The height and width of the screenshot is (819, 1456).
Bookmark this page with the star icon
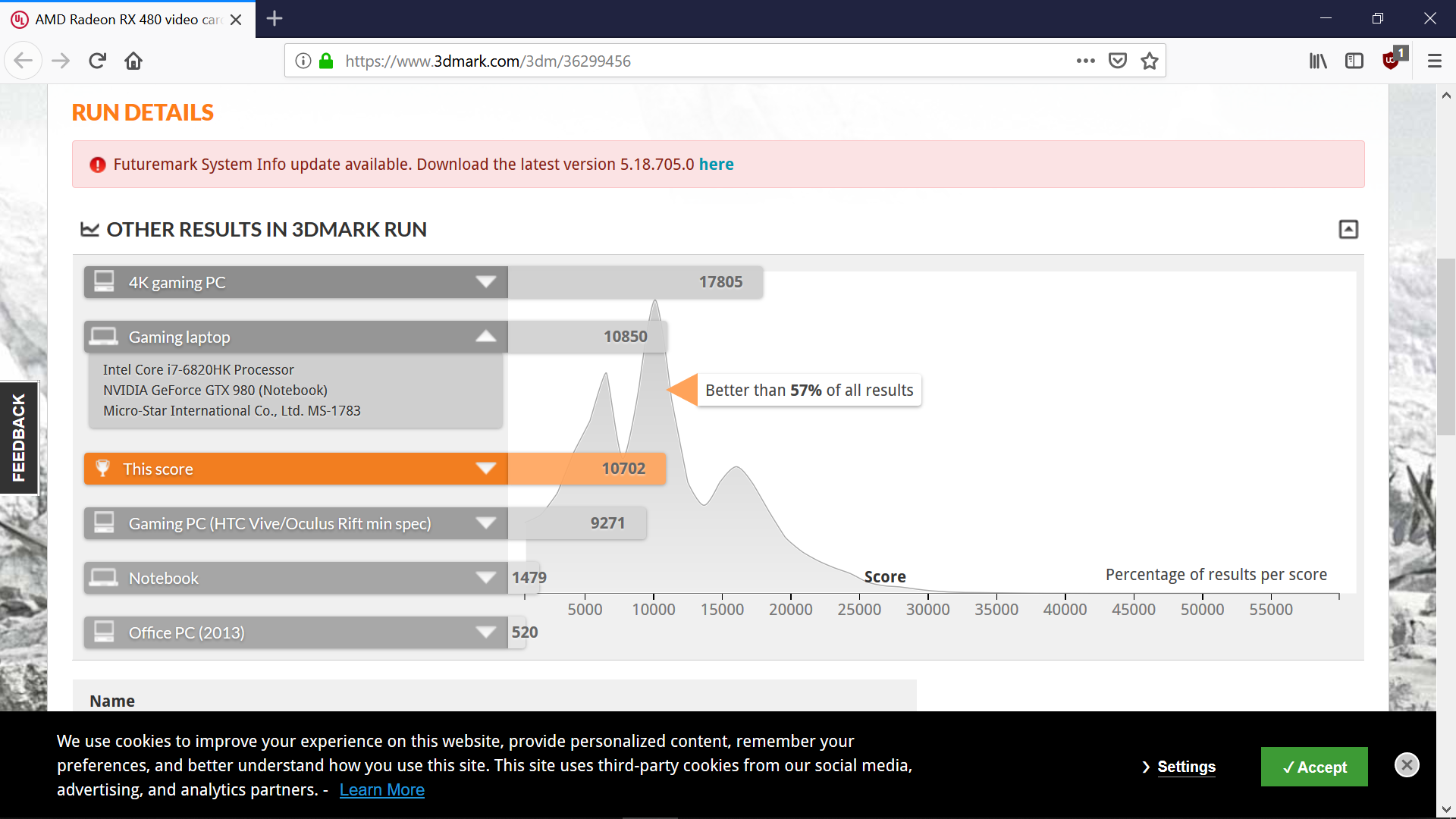click(x=1150, y=61)
